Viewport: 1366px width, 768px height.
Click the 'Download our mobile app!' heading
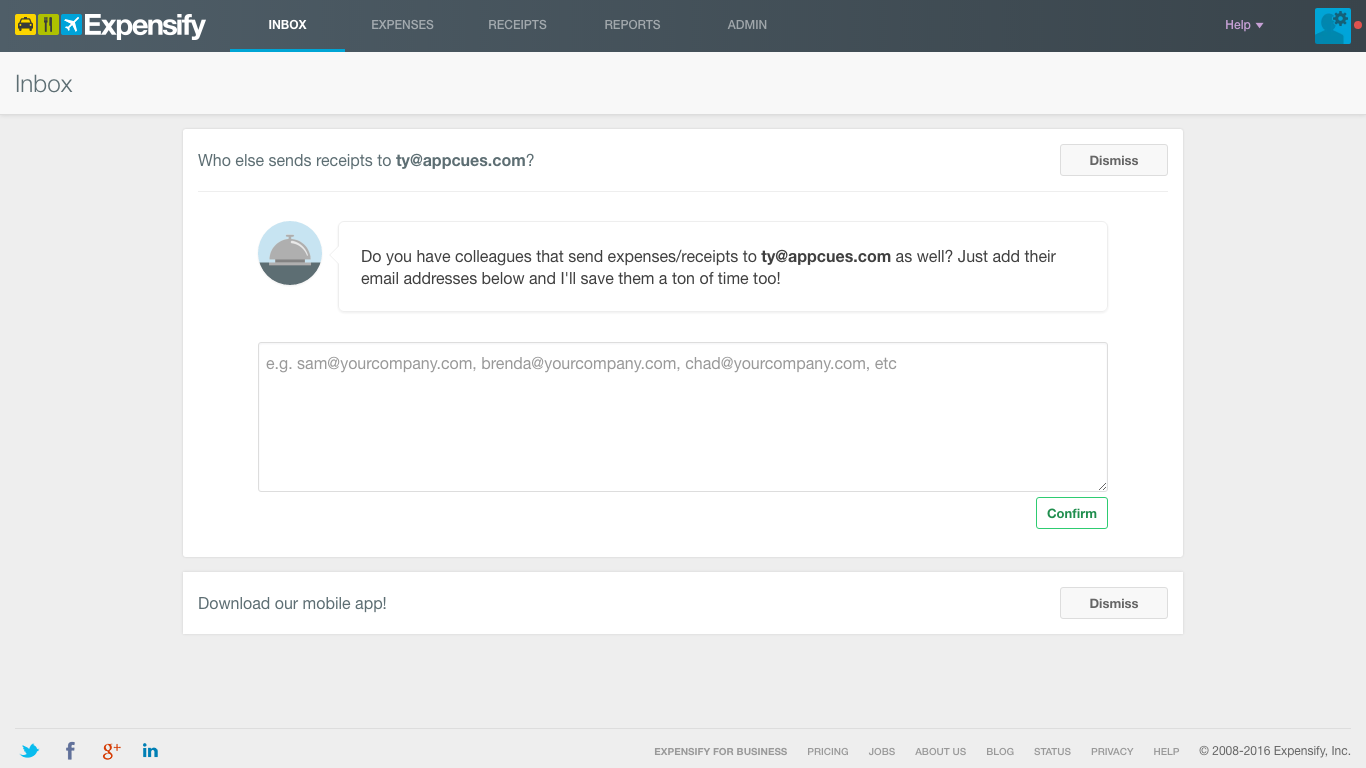292,603
